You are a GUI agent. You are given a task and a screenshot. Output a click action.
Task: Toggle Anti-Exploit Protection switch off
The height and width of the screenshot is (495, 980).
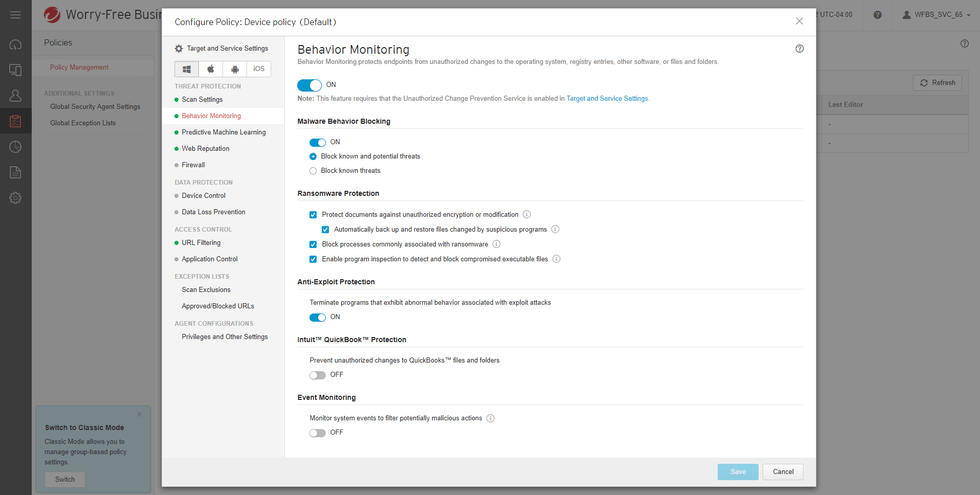click(x=318, y=318)
